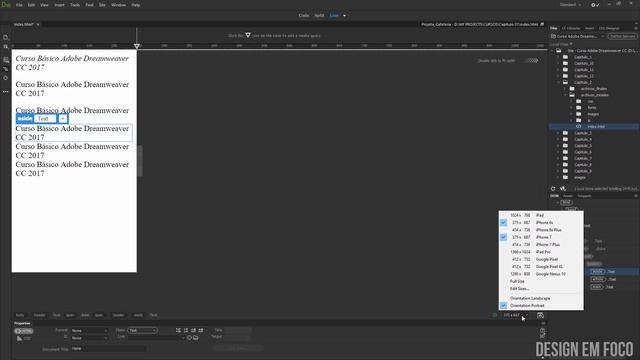Switch to the CC Libraries panel tab
The width and height of the screenshot is (640, 360).
(x=571, y=28)
